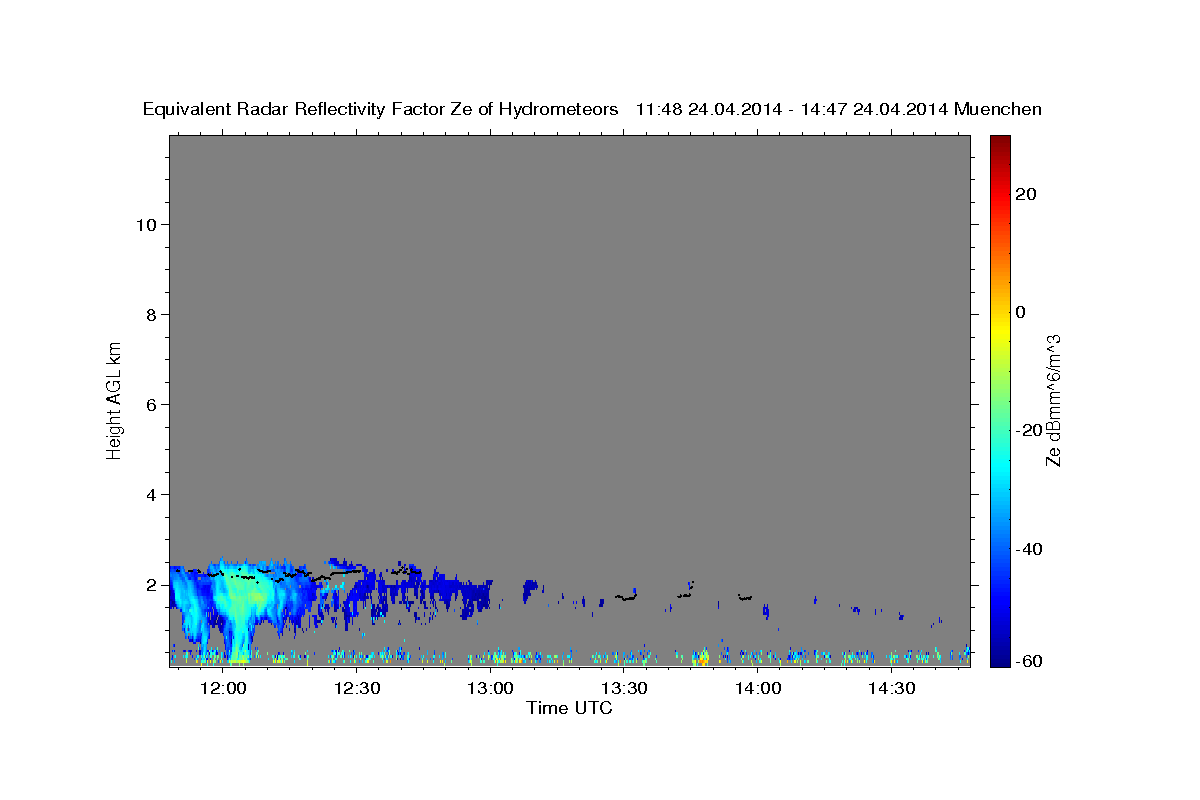Click the '14:00' time tick label
The image size is (1200, 800).
(758, 689)
